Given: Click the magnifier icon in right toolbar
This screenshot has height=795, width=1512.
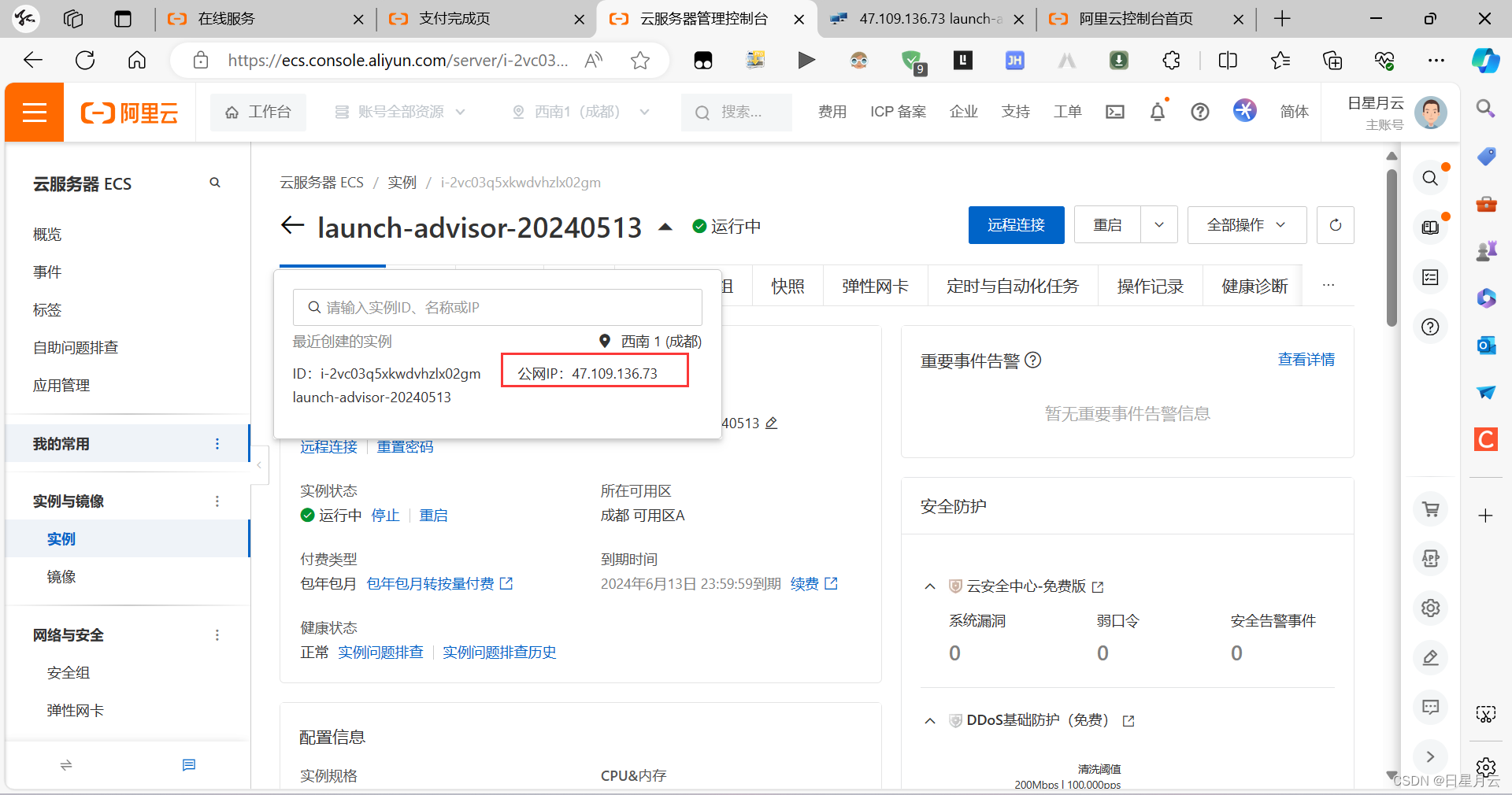Looking at the screenshot, I should coord(1431,179).
